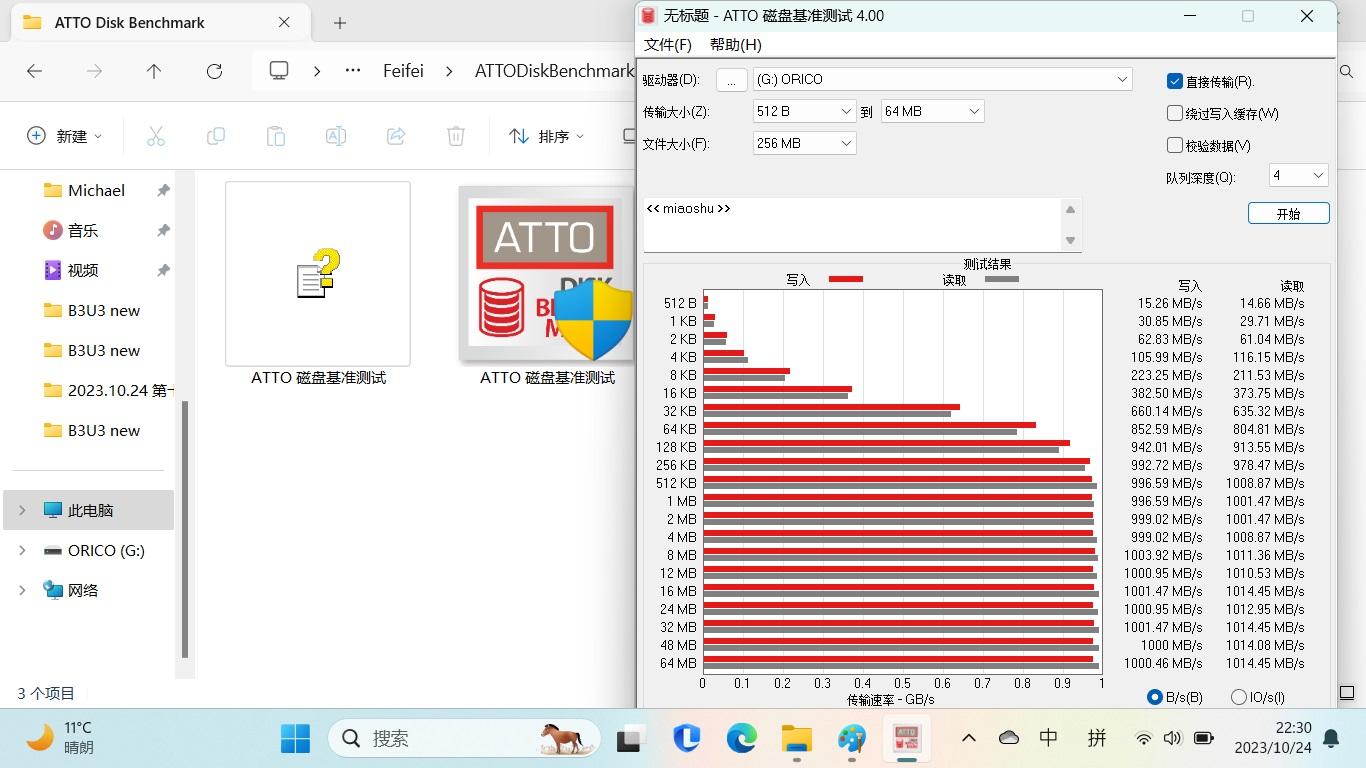Refresh the Explorer folder view

214,71
